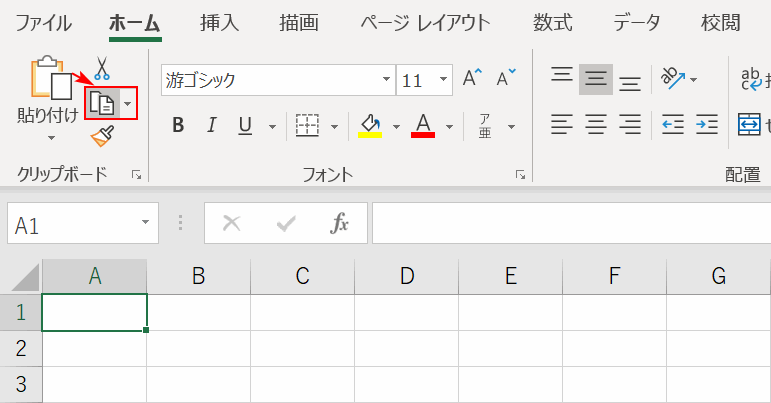Click the Copy icon in the clipboard group
771x403 pixels.
point(102,103)
